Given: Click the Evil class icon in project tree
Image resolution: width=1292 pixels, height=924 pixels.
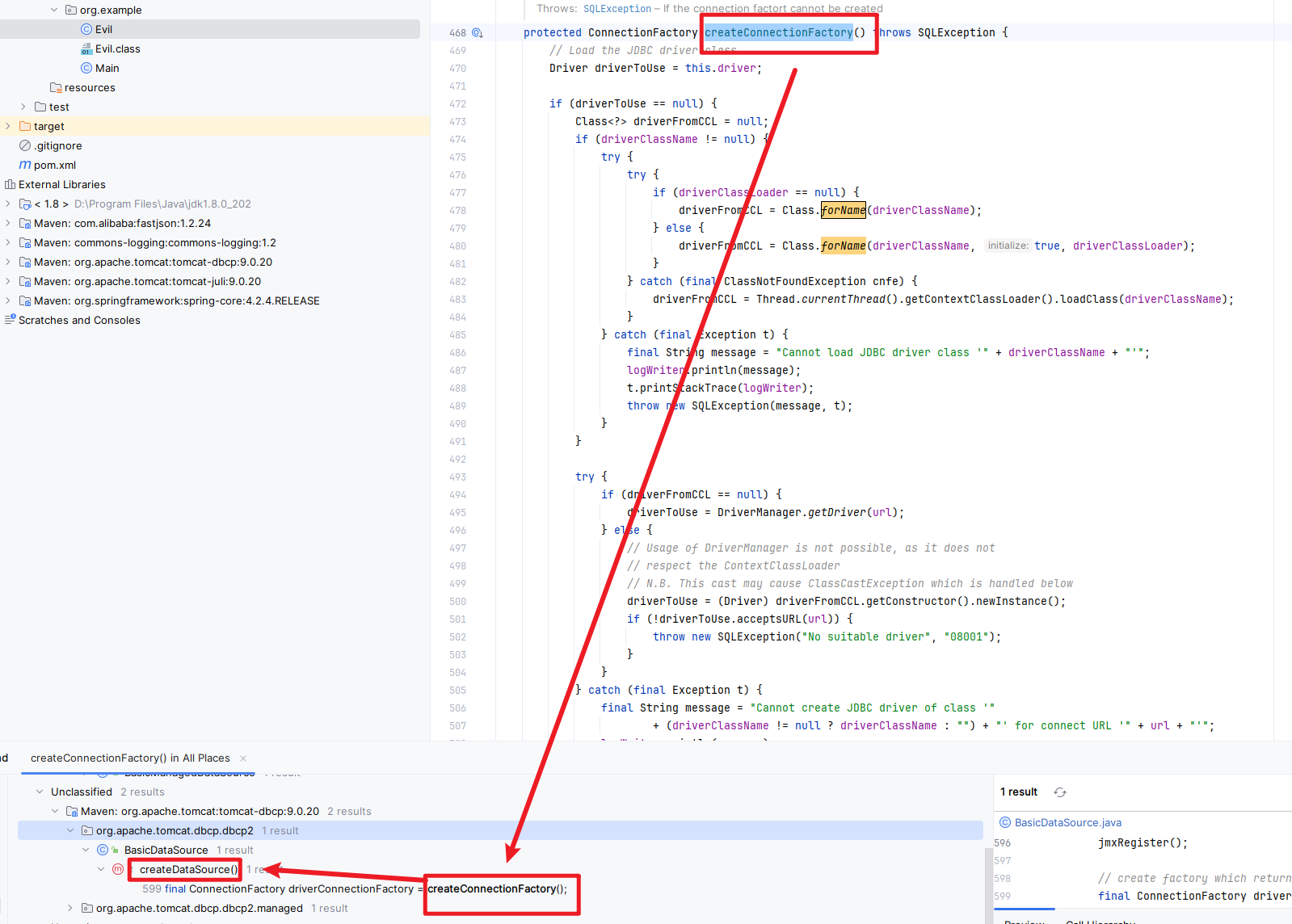Looking at the screenshot, I should point(86,29).
